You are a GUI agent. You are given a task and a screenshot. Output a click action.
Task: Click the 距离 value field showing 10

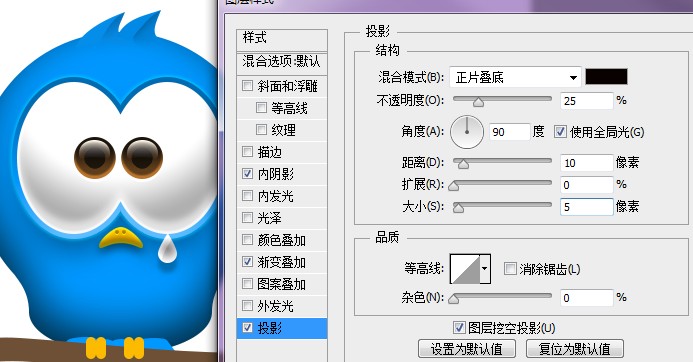point(586,163)
